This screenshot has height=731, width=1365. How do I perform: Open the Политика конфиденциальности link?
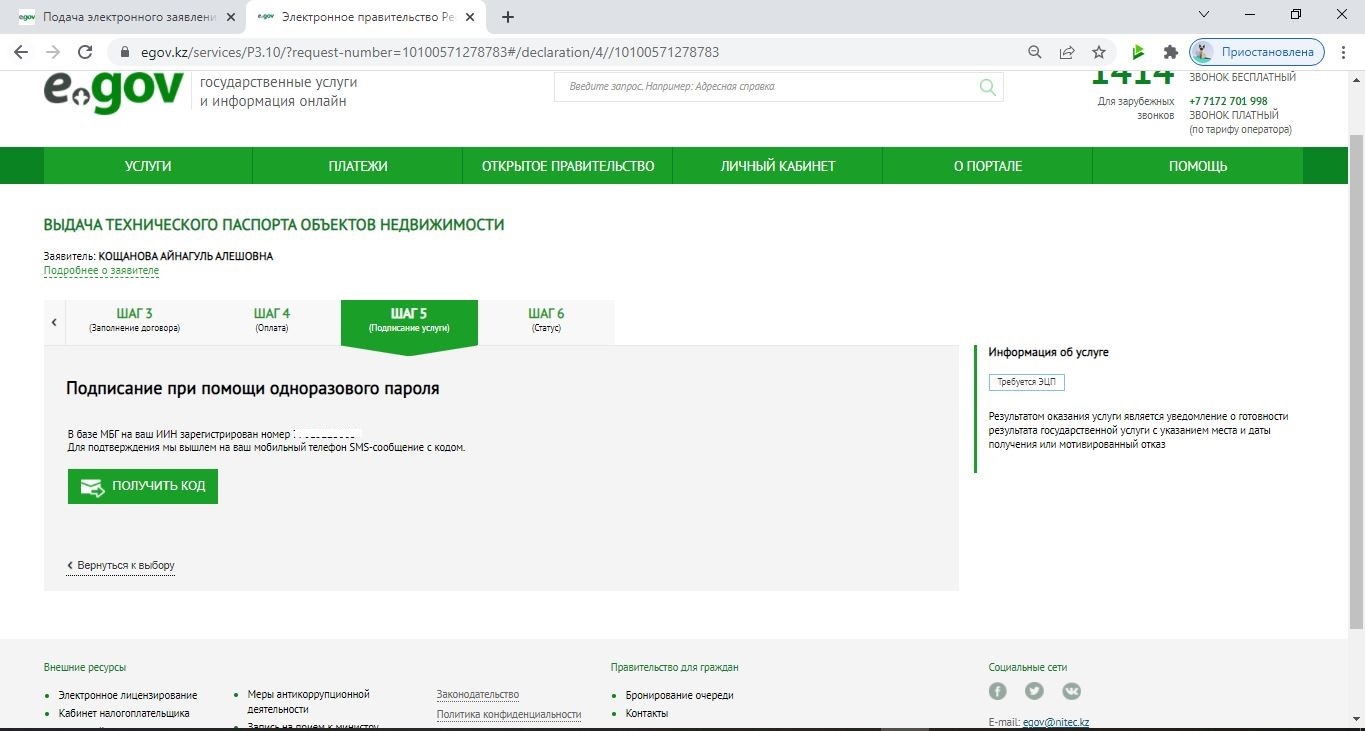(x=509, y=714)
